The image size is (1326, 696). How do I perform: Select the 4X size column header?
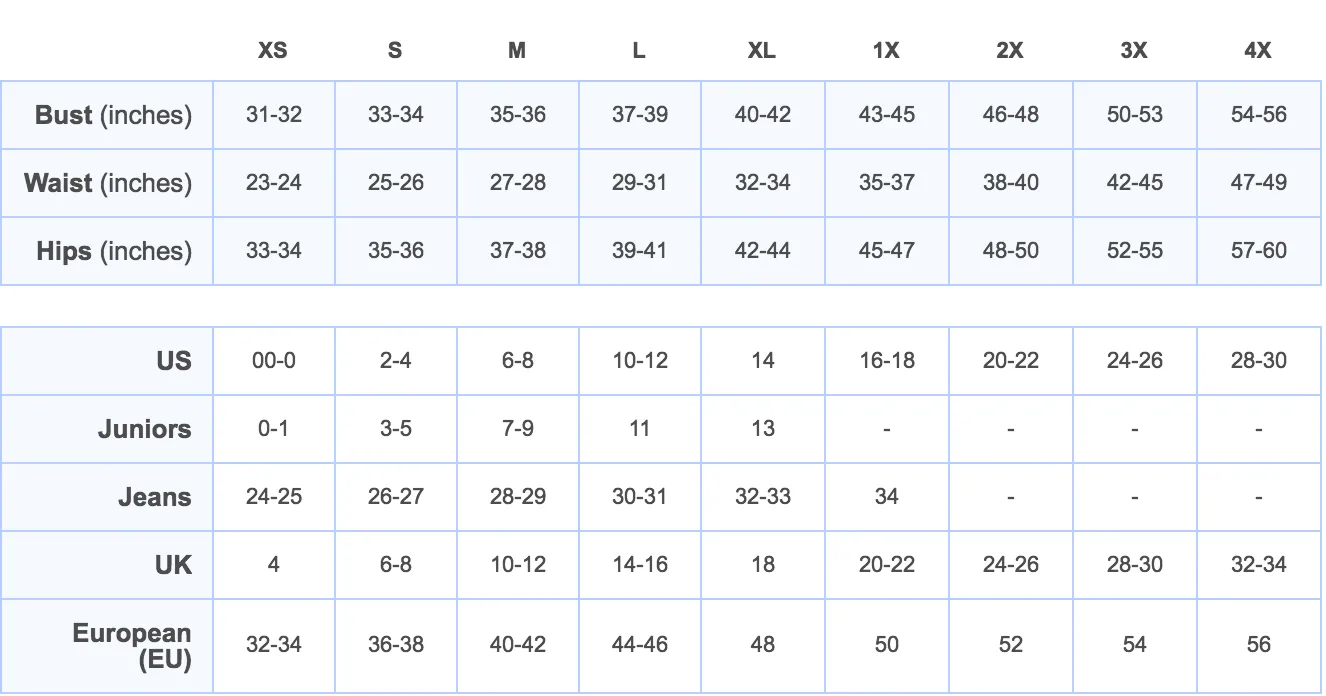click(1258, 50)
